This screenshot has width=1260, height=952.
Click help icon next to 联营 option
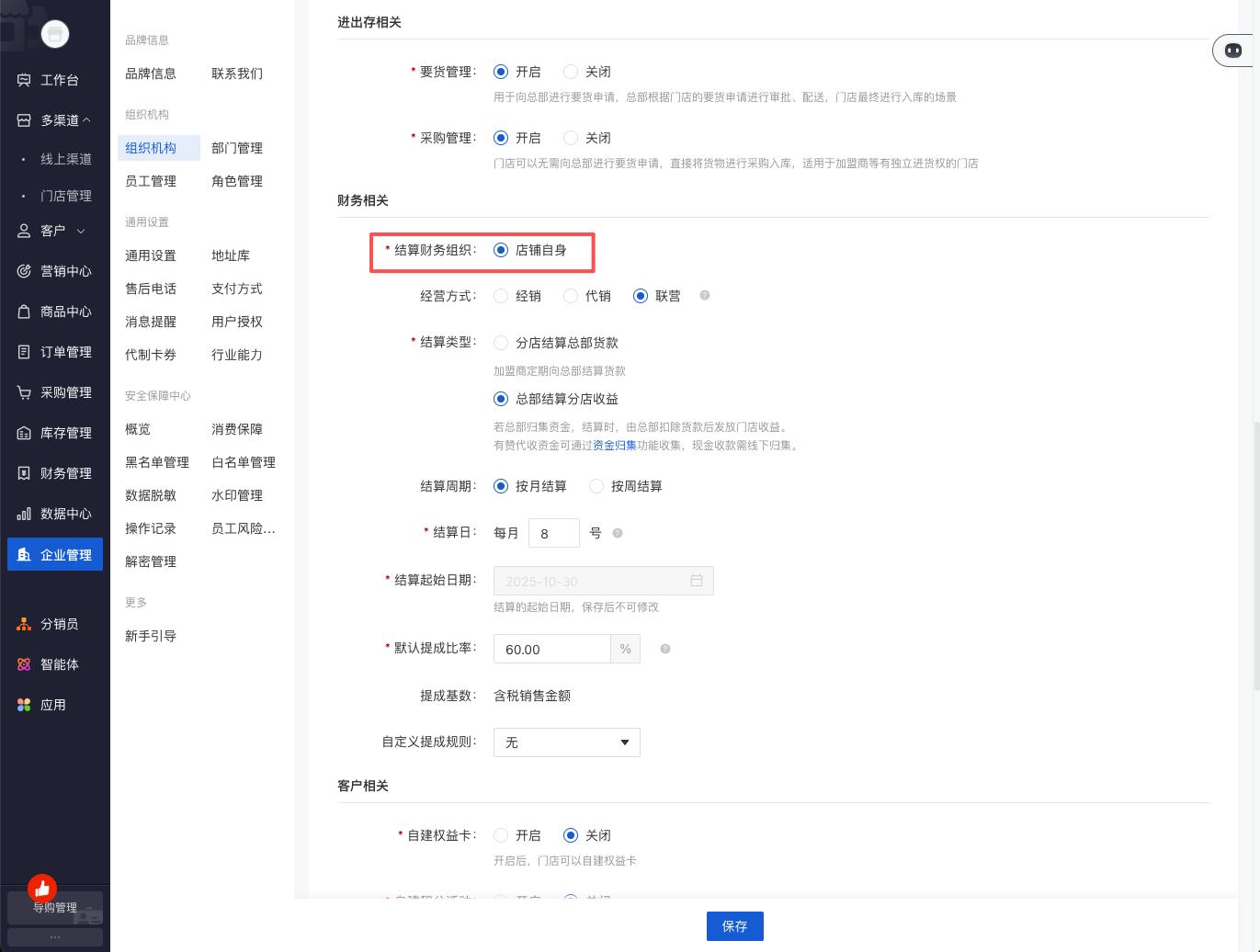tap(705, 296)
